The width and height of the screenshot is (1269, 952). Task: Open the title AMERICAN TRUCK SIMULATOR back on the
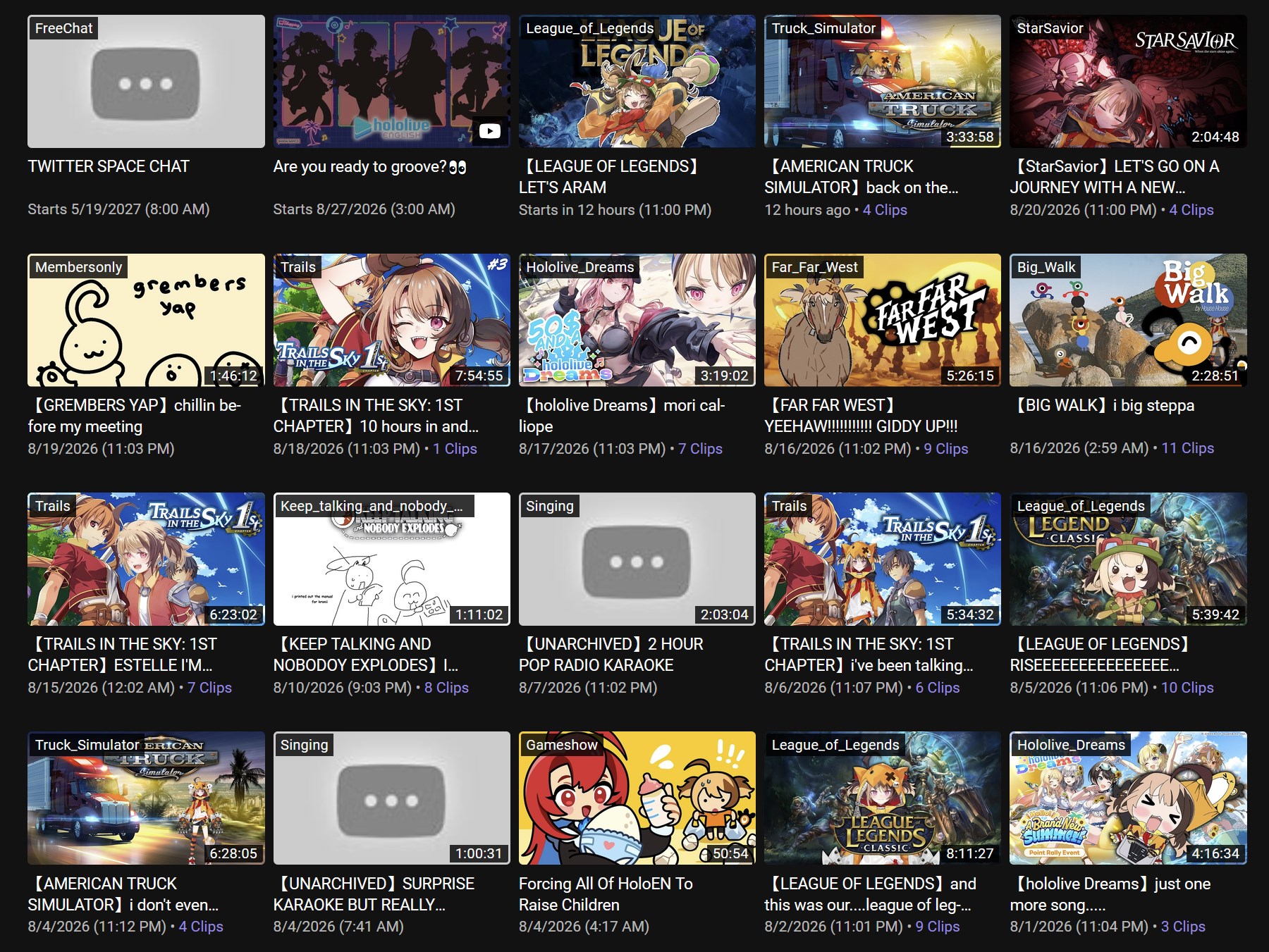[862, 177]
